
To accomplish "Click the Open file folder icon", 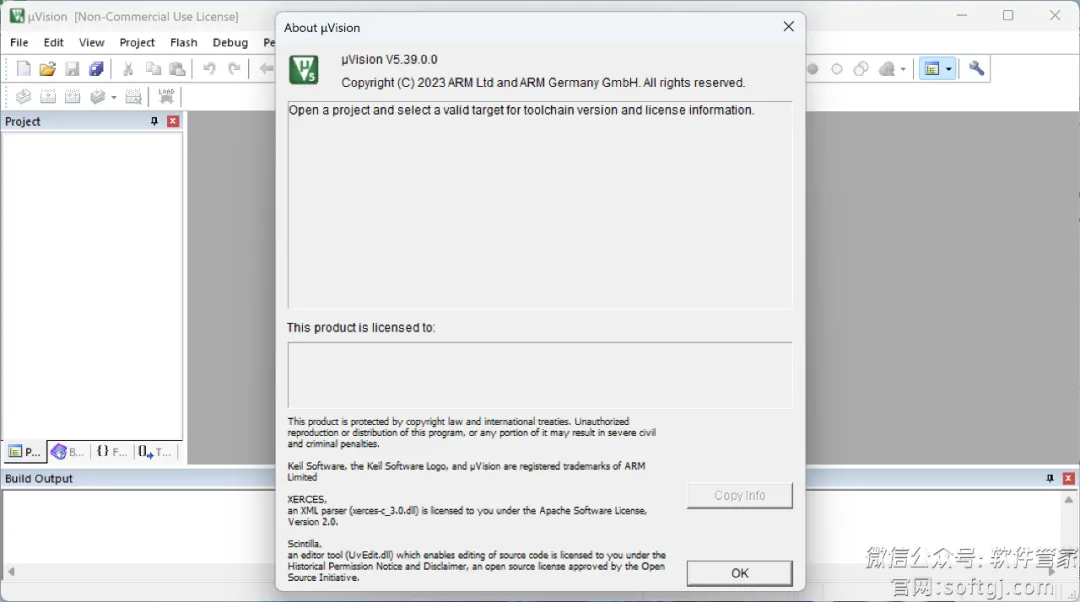I will tap(48, 69).
